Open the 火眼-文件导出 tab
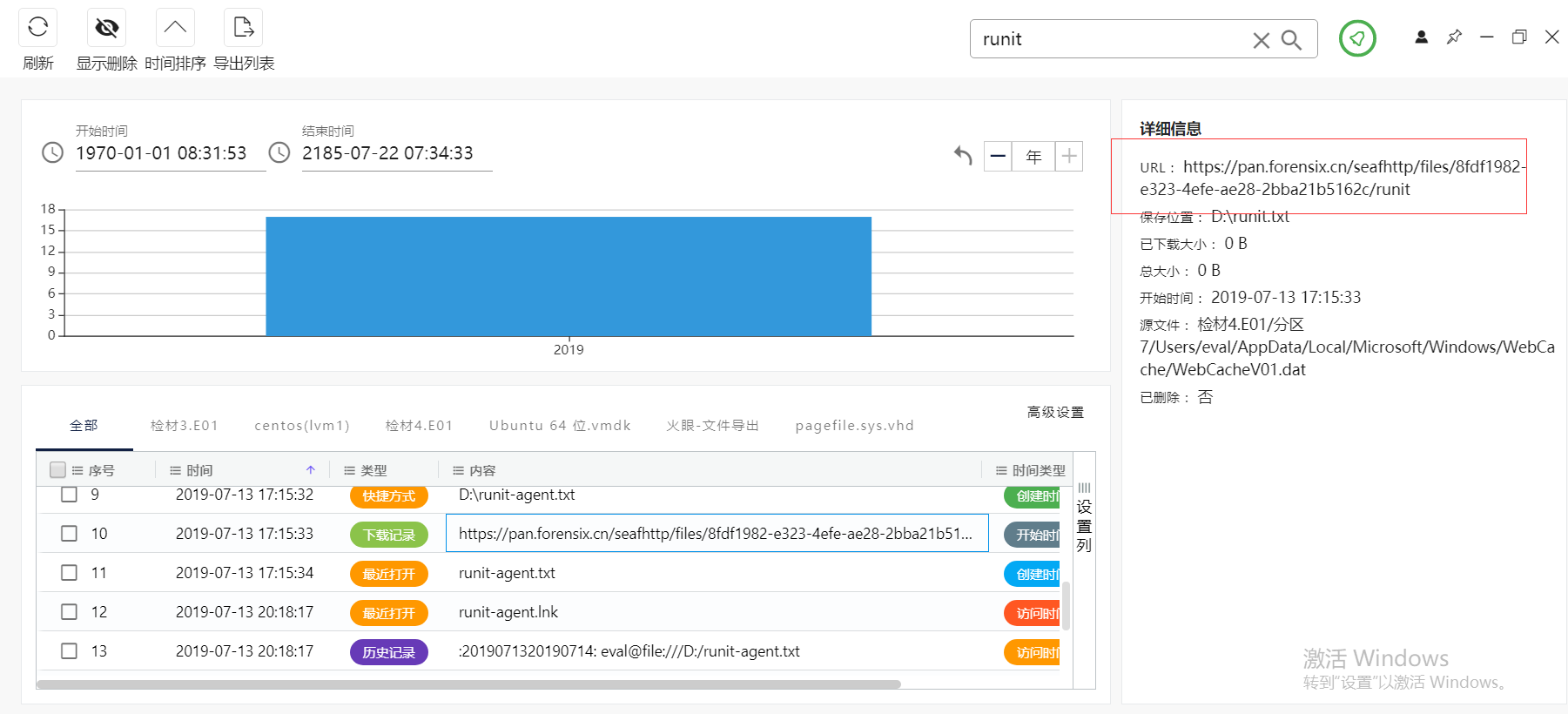The image size is (1568, 714). click(713, 425)
